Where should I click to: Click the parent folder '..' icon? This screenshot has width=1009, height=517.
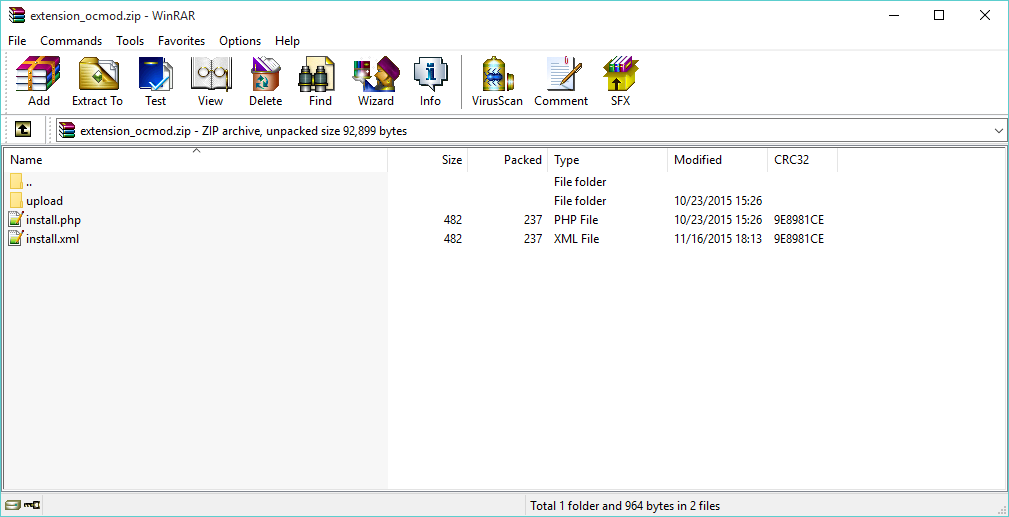16,182
